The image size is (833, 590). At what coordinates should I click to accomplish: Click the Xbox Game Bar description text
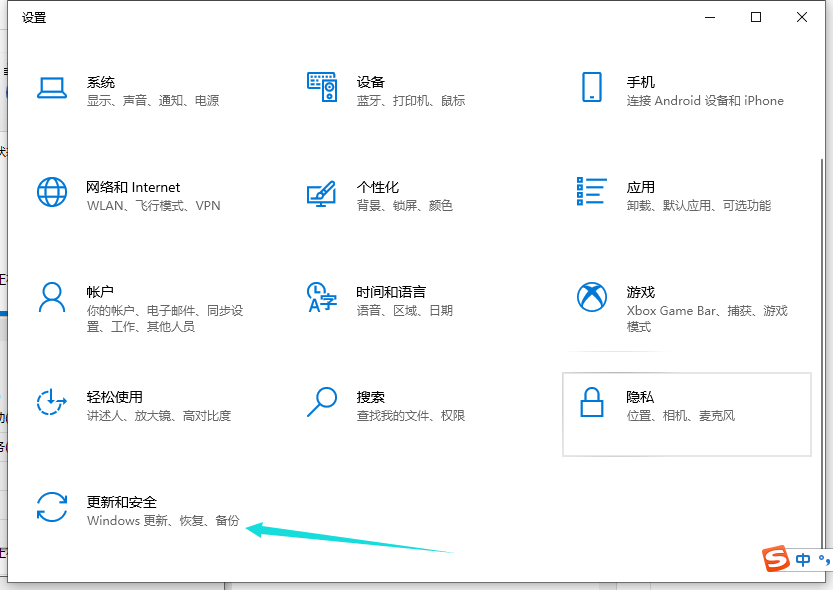[707, 318]
